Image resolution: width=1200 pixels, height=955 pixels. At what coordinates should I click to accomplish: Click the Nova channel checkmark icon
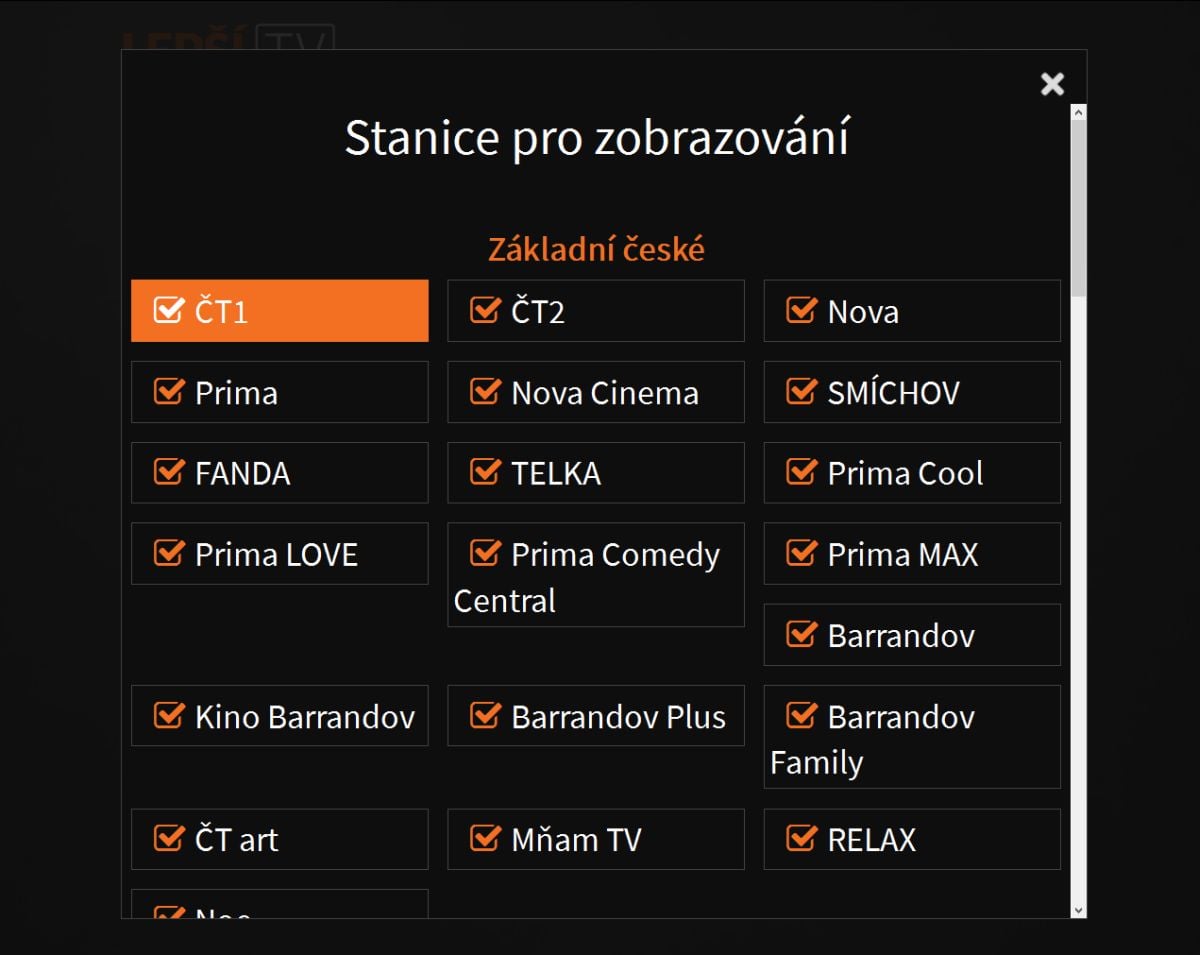pyautogui.click(x=800, y=310)
